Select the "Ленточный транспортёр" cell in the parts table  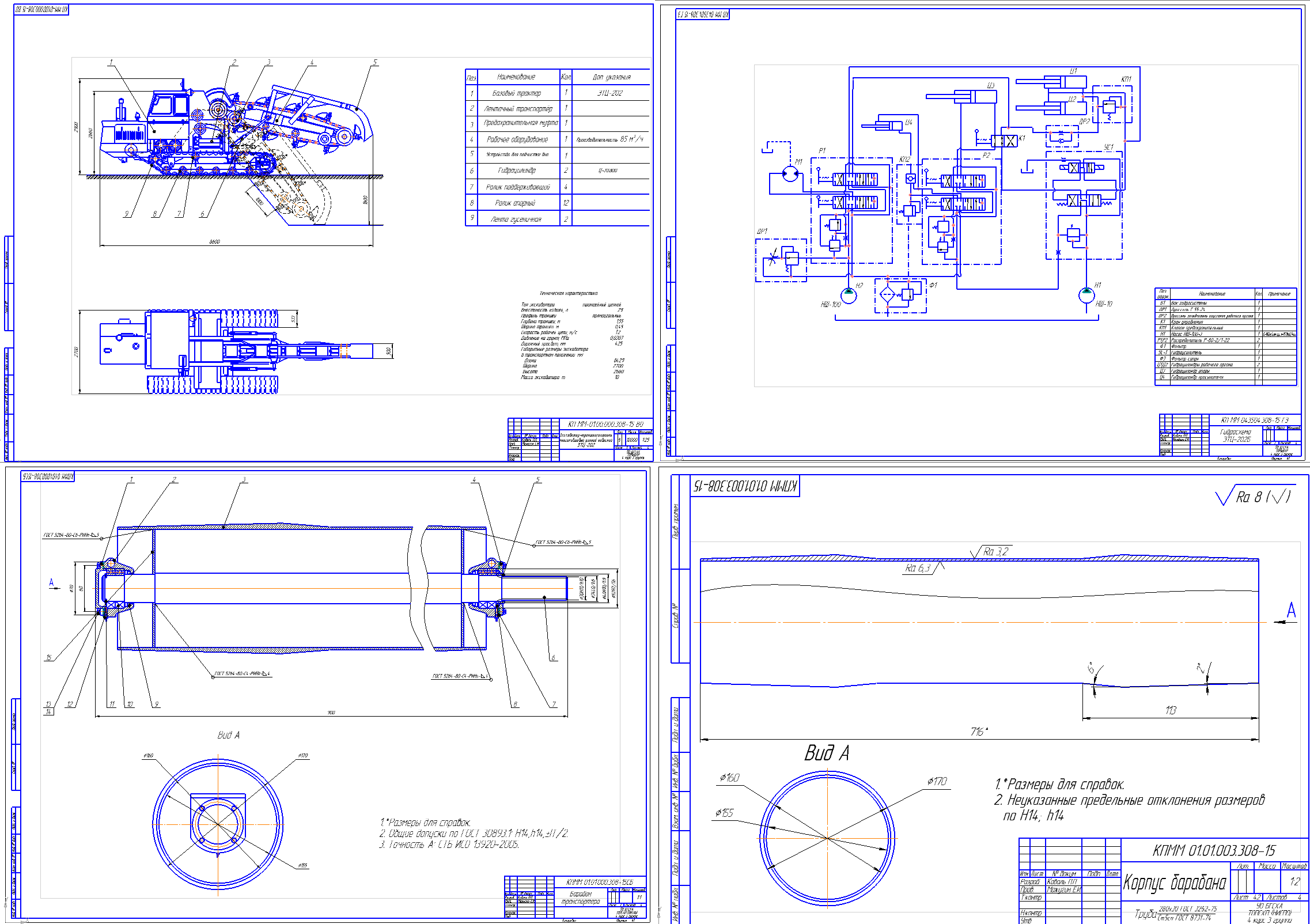pyautogui.click(x=518, y=108)
